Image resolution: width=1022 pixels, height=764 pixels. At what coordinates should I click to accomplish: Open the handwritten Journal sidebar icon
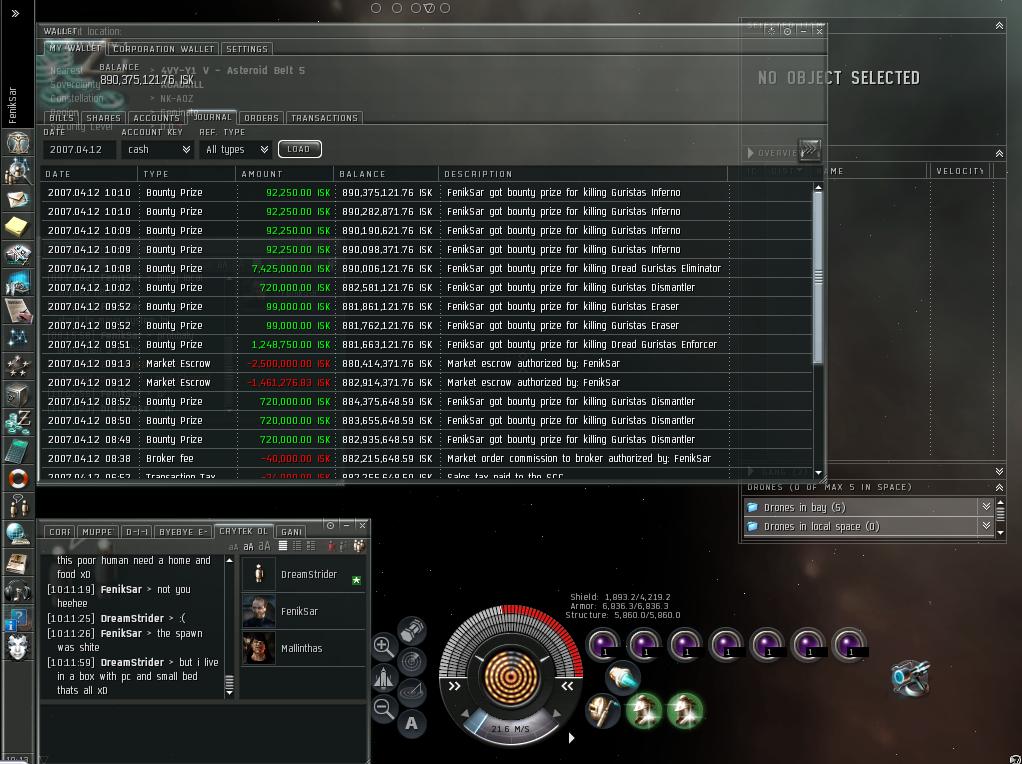click(x=18, y=310)
